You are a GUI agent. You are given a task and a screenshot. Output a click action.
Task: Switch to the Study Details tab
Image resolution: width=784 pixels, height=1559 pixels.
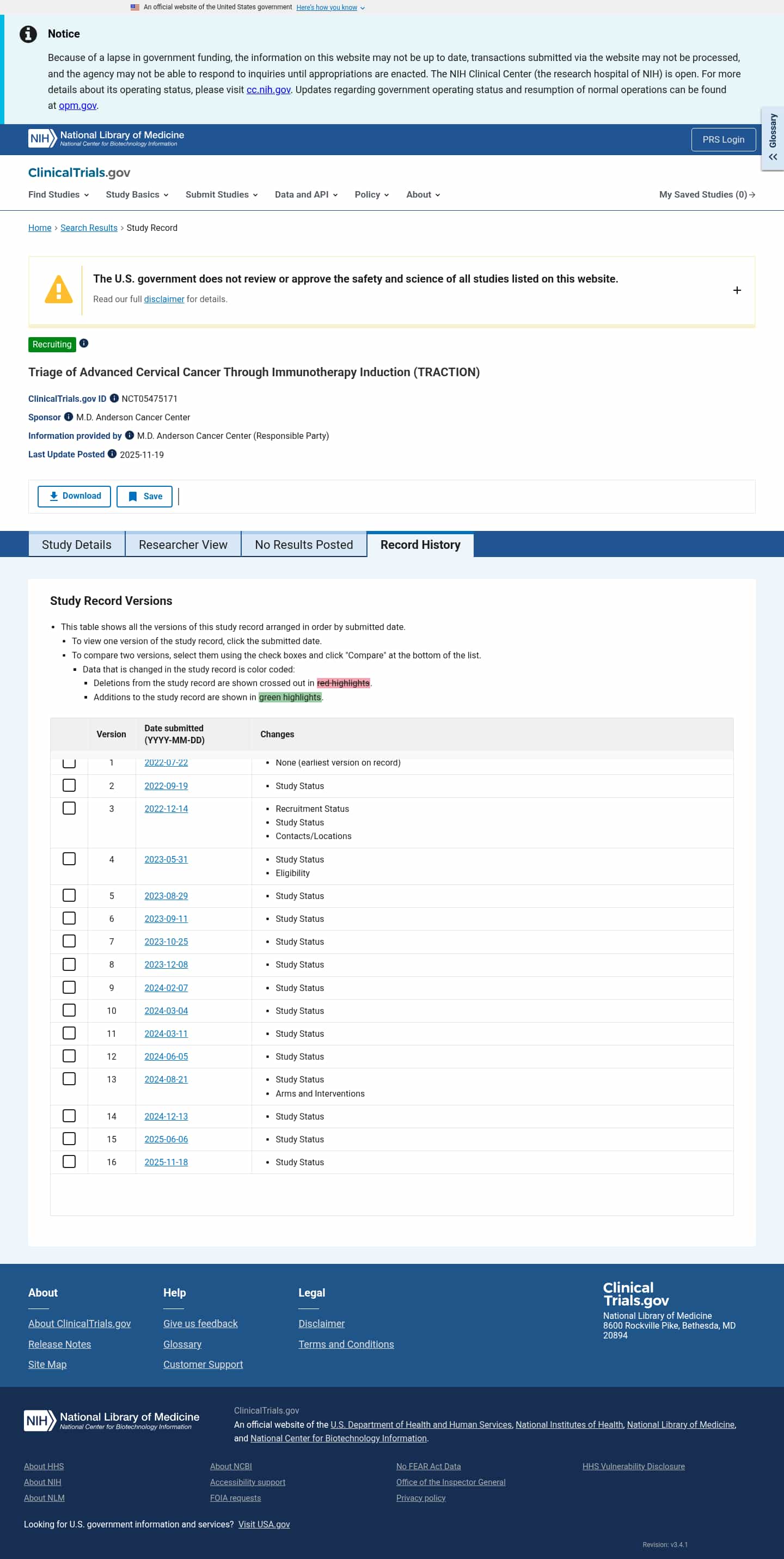pyautogui.click(x=77, y=544)
